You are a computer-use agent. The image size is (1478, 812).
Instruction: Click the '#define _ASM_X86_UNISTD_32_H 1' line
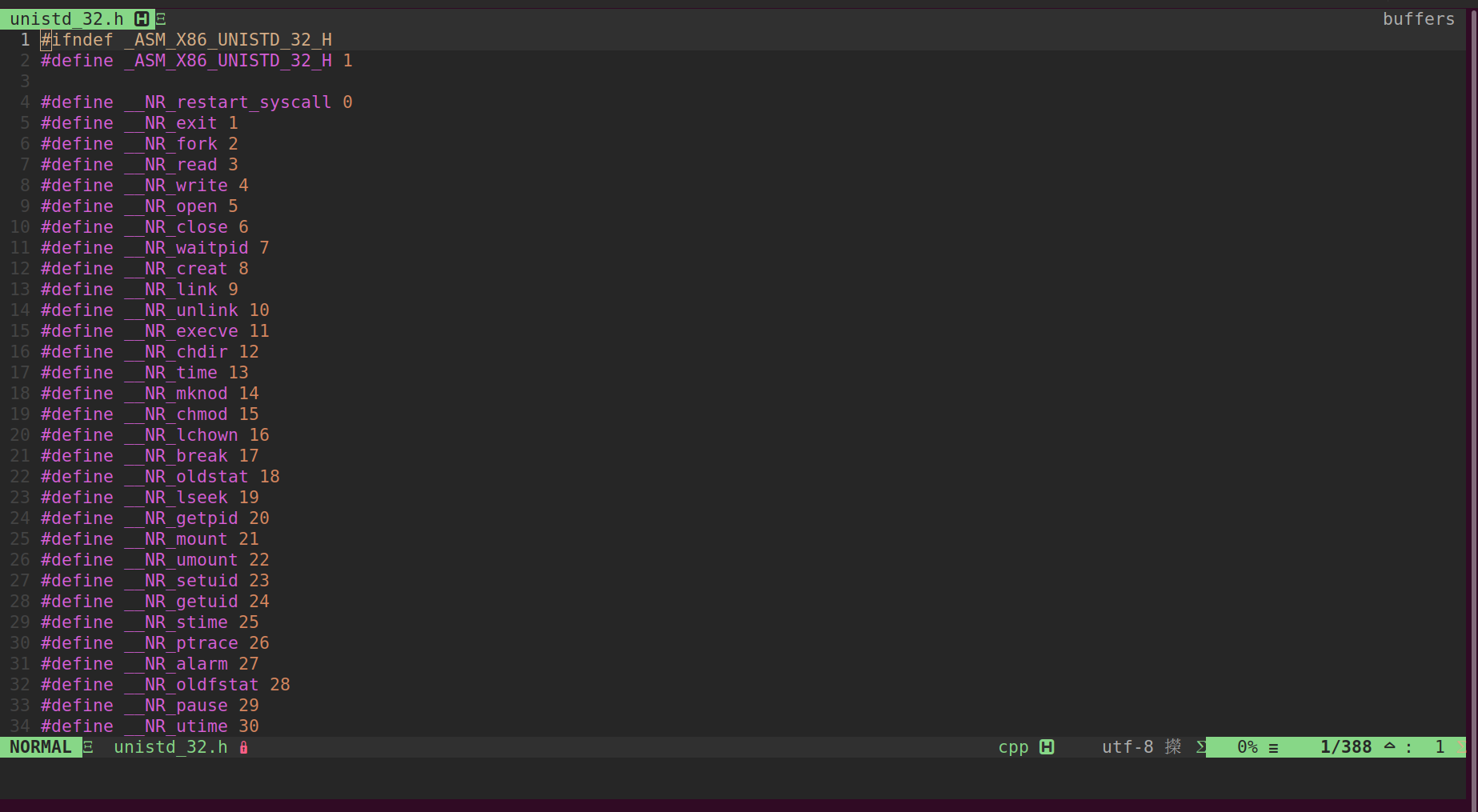(197, 61)
